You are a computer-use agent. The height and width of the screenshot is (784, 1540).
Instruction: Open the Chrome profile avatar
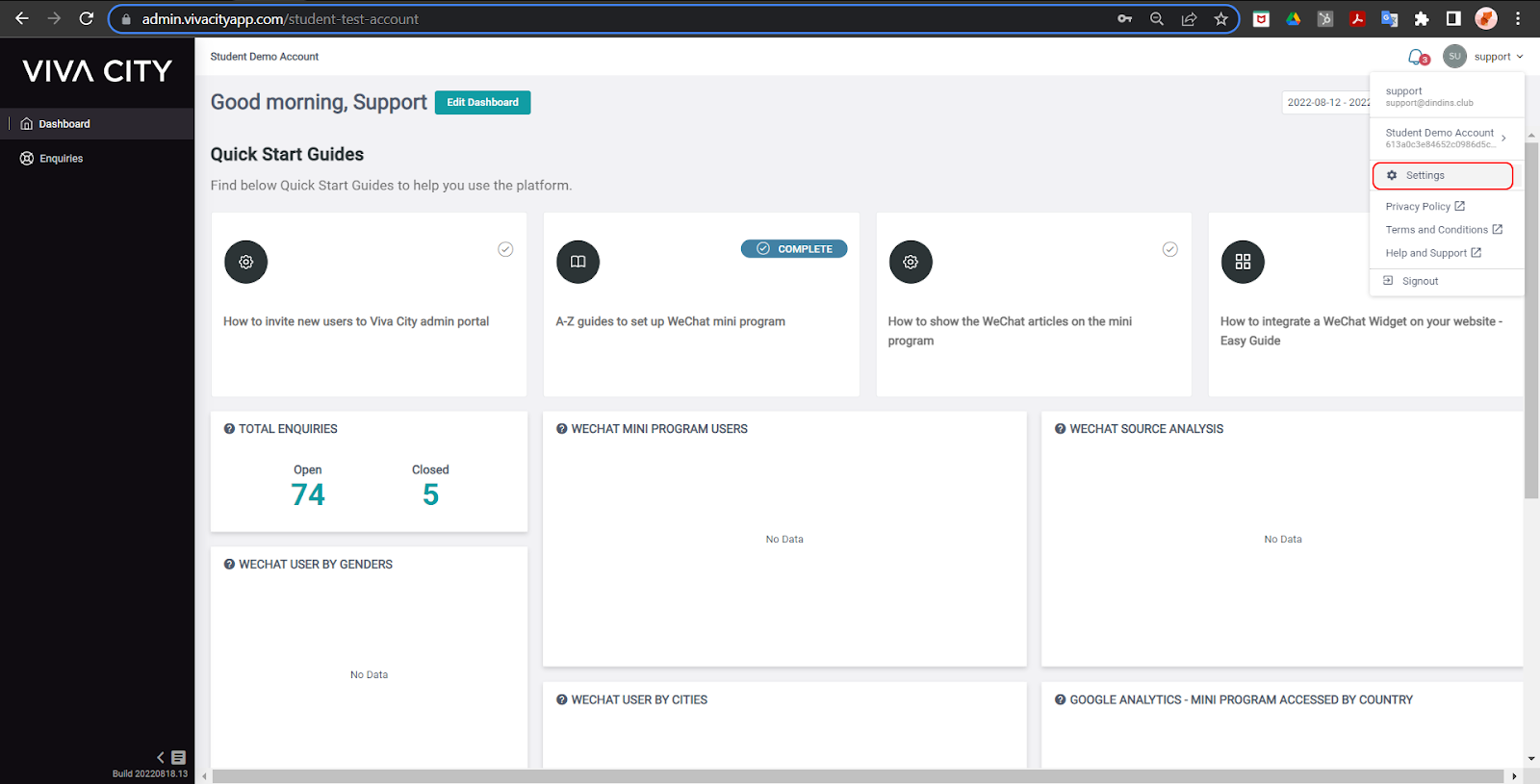point(1486,18)
